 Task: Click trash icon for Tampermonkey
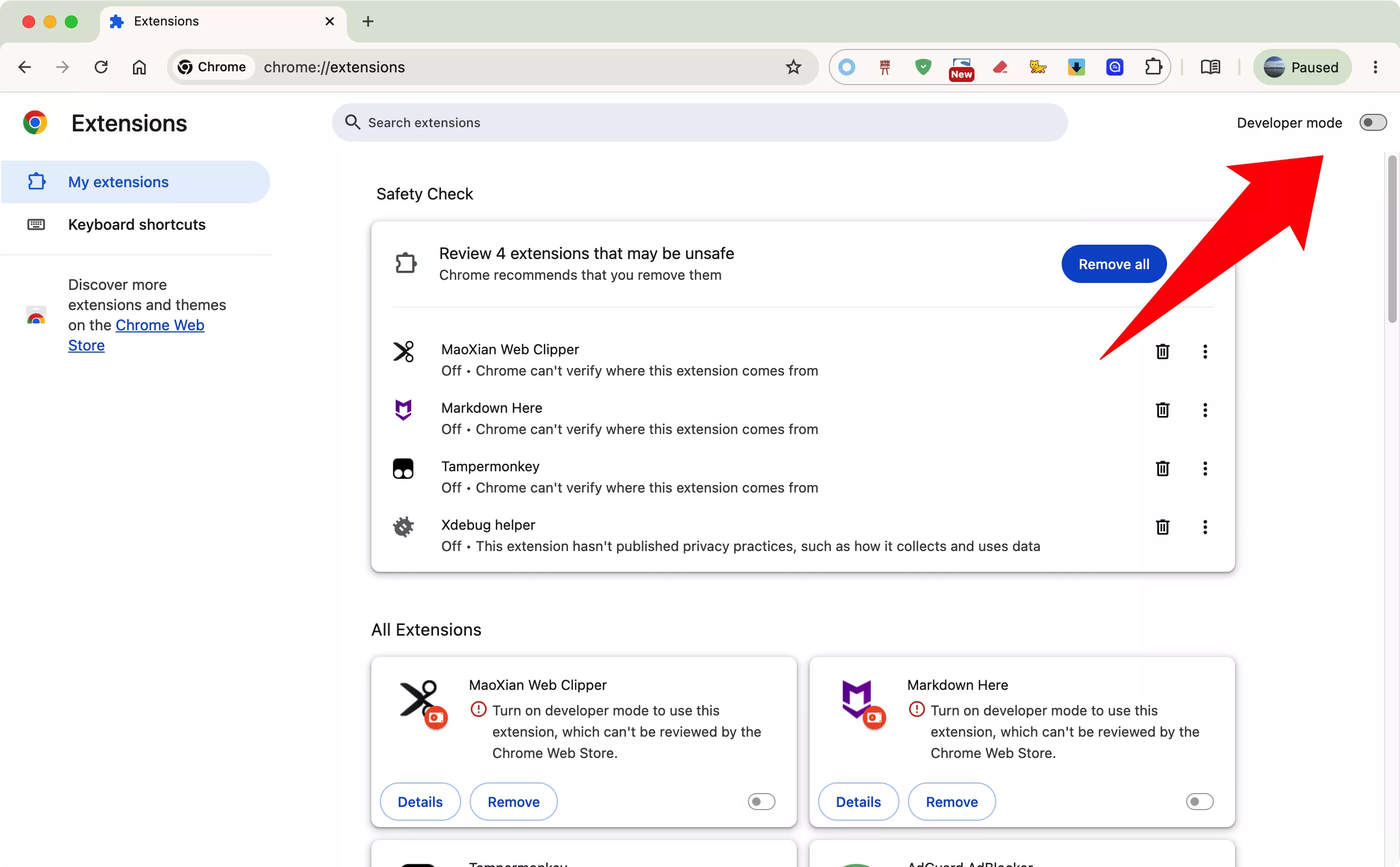click(x=1162, y=469)
